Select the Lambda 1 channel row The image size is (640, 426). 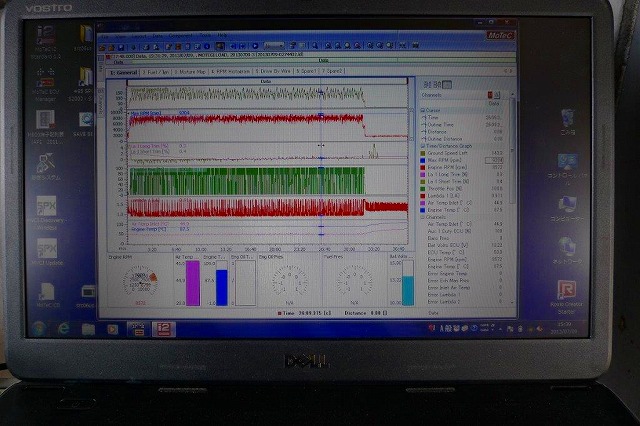click(464, 196)
